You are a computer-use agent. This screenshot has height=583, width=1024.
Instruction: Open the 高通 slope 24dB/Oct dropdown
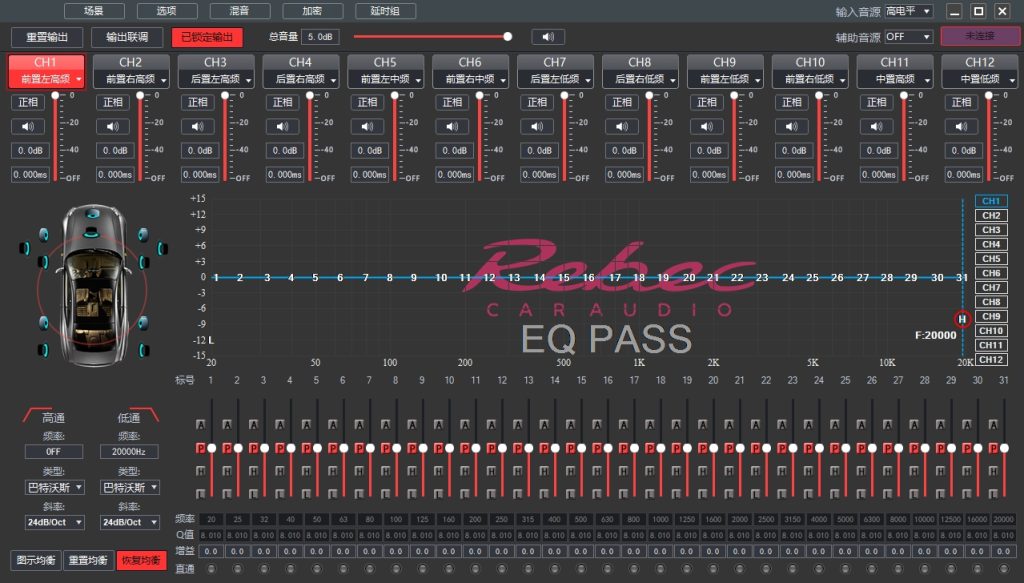[x=54, y=522]
